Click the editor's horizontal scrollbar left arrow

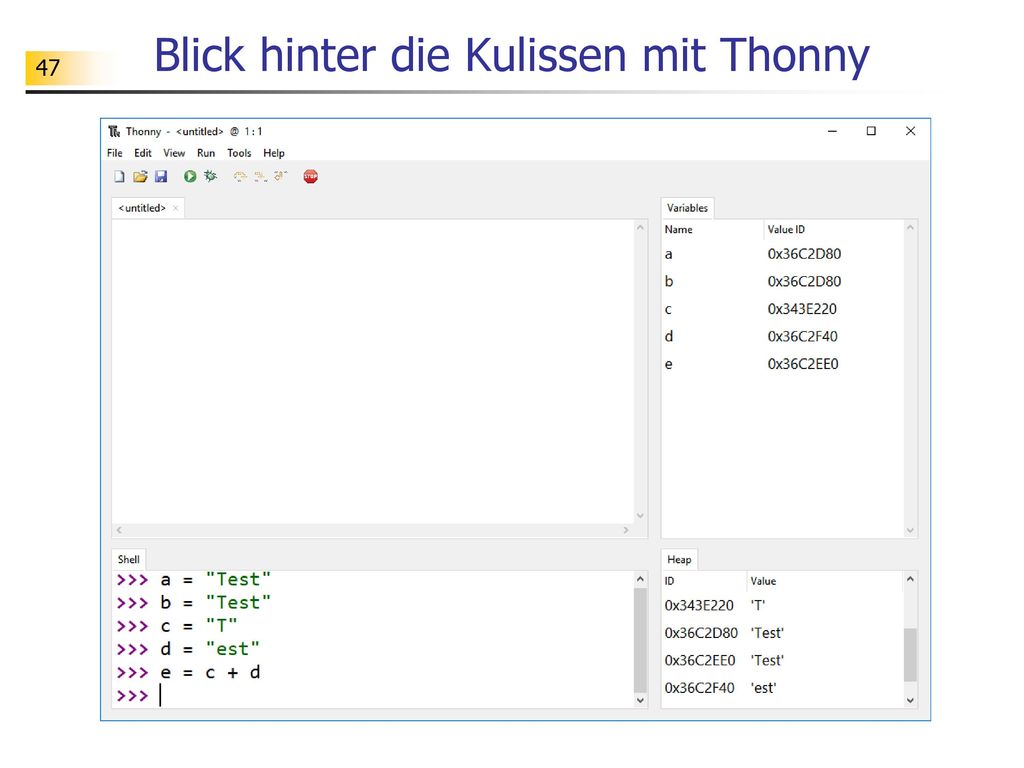coord(119,530)
